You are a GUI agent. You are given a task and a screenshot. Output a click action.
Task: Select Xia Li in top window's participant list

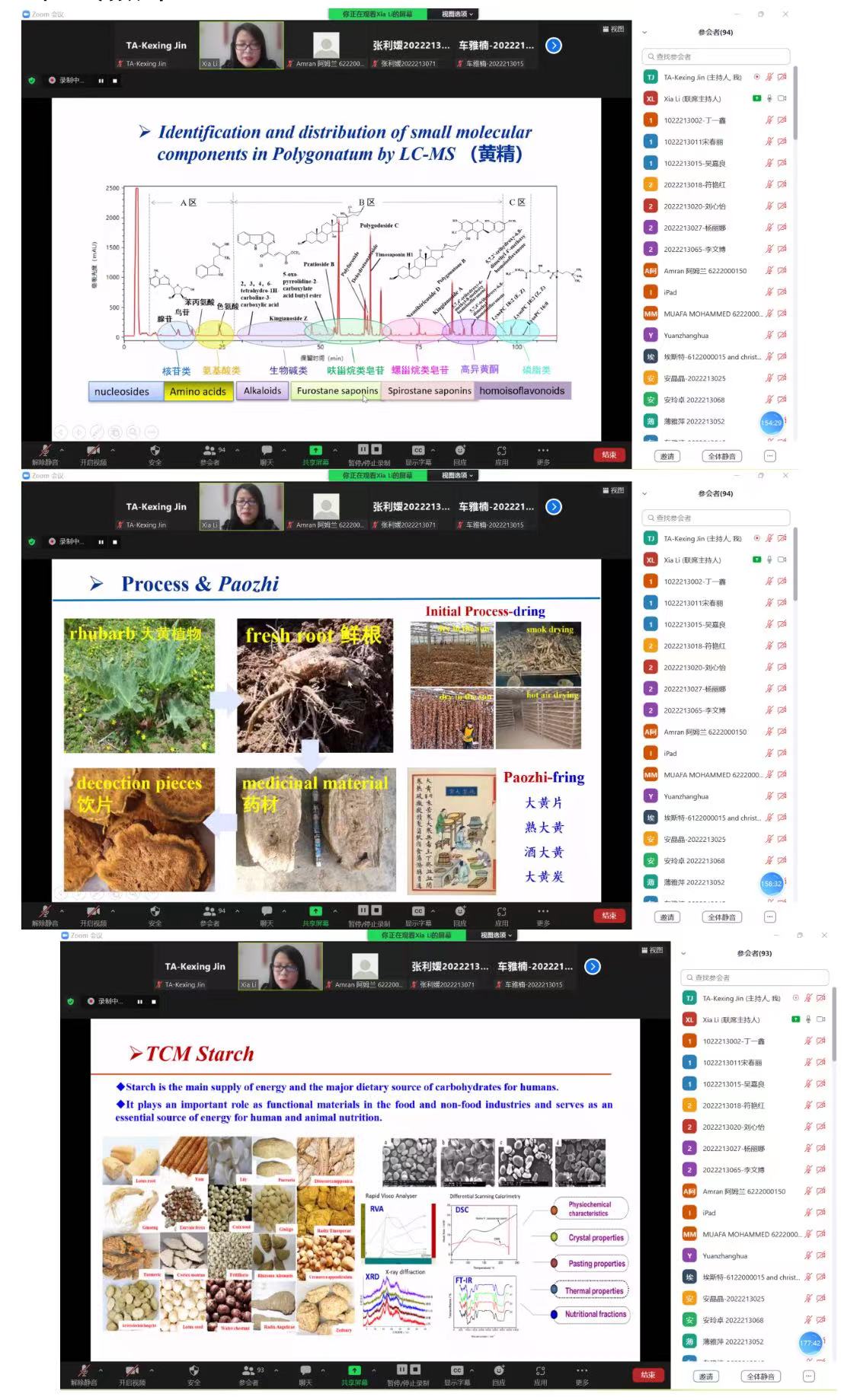pyautogui.click(x=692, y=99)
